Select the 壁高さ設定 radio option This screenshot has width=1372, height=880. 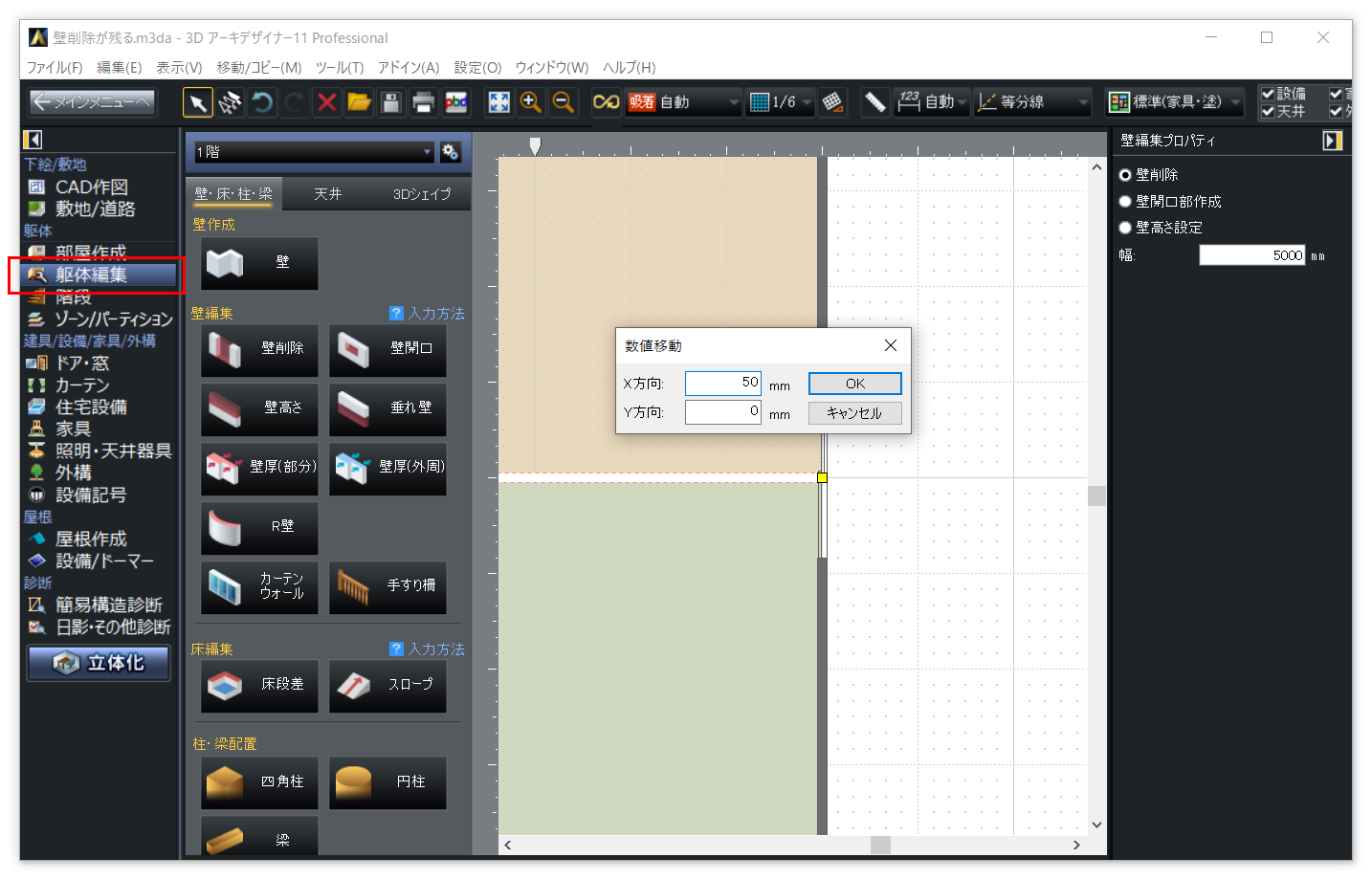tap(1126, 228)
